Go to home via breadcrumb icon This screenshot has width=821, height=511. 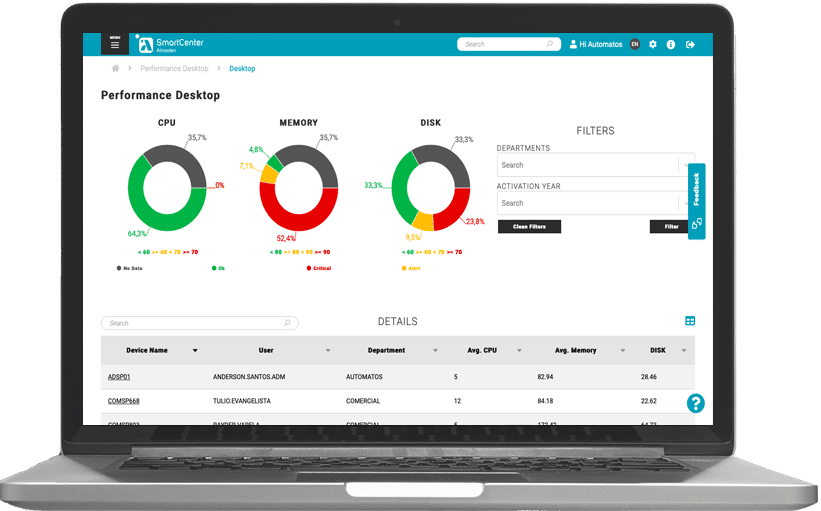[116, 69]
